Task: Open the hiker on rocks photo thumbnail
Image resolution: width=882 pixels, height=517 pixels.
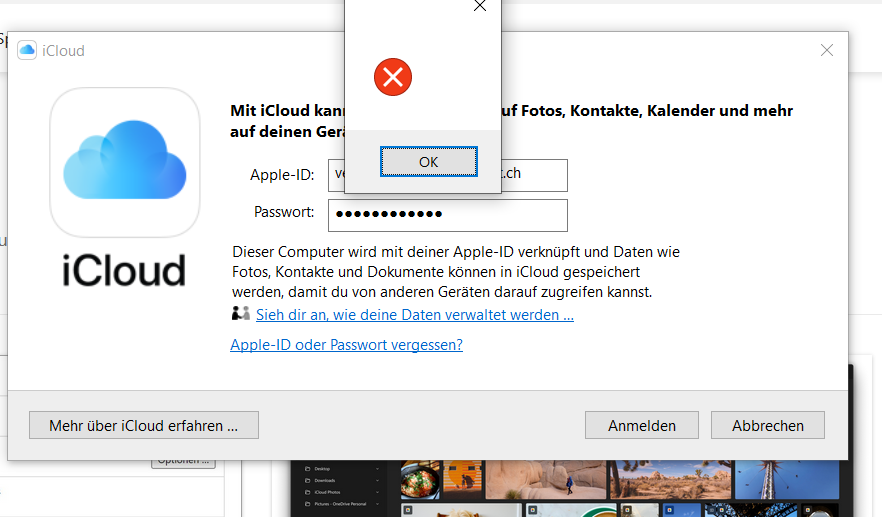Action: (546, 480)
